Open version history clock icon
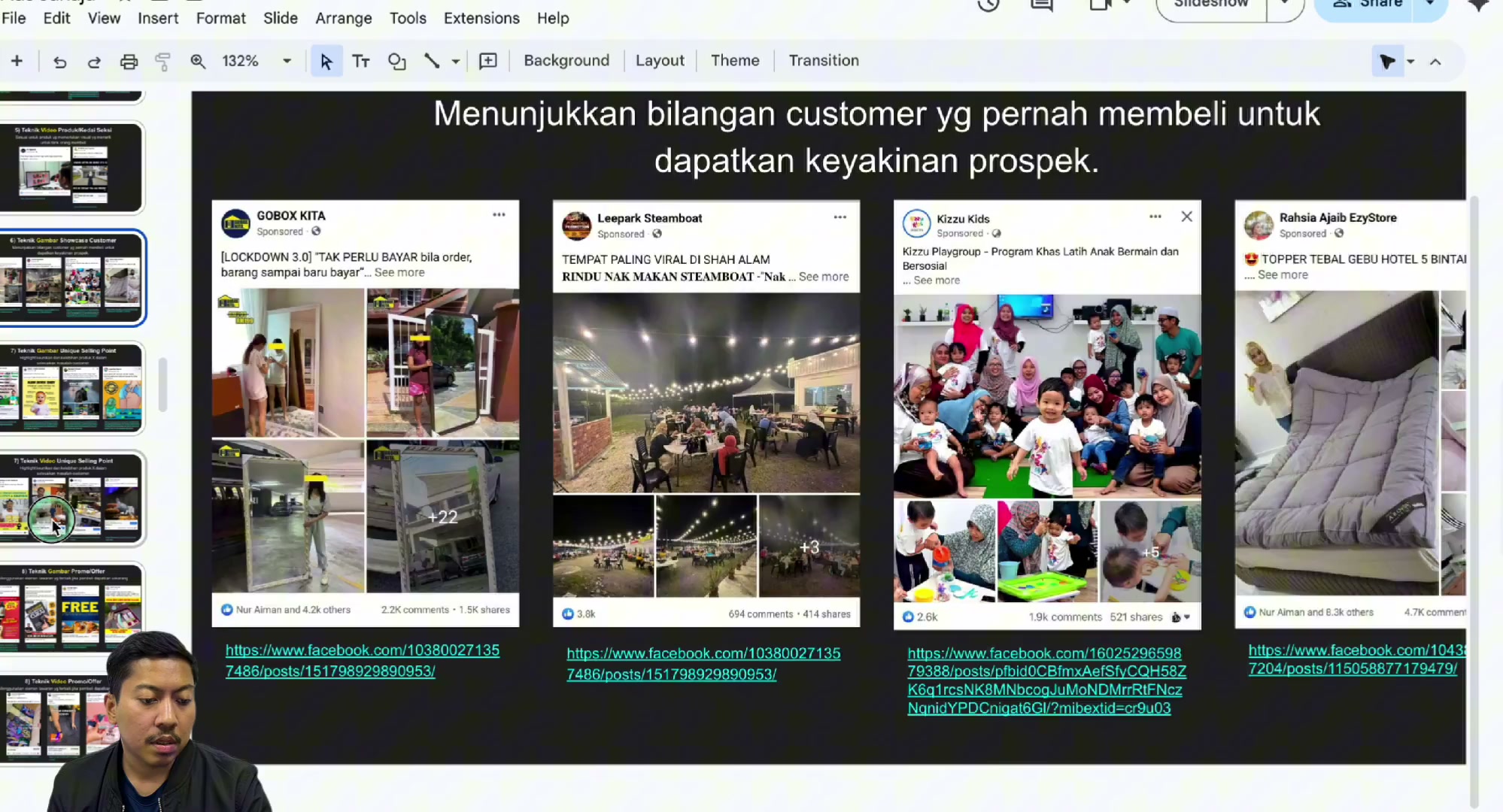This screenshot has width=1503, height=812. coord(988,5)
